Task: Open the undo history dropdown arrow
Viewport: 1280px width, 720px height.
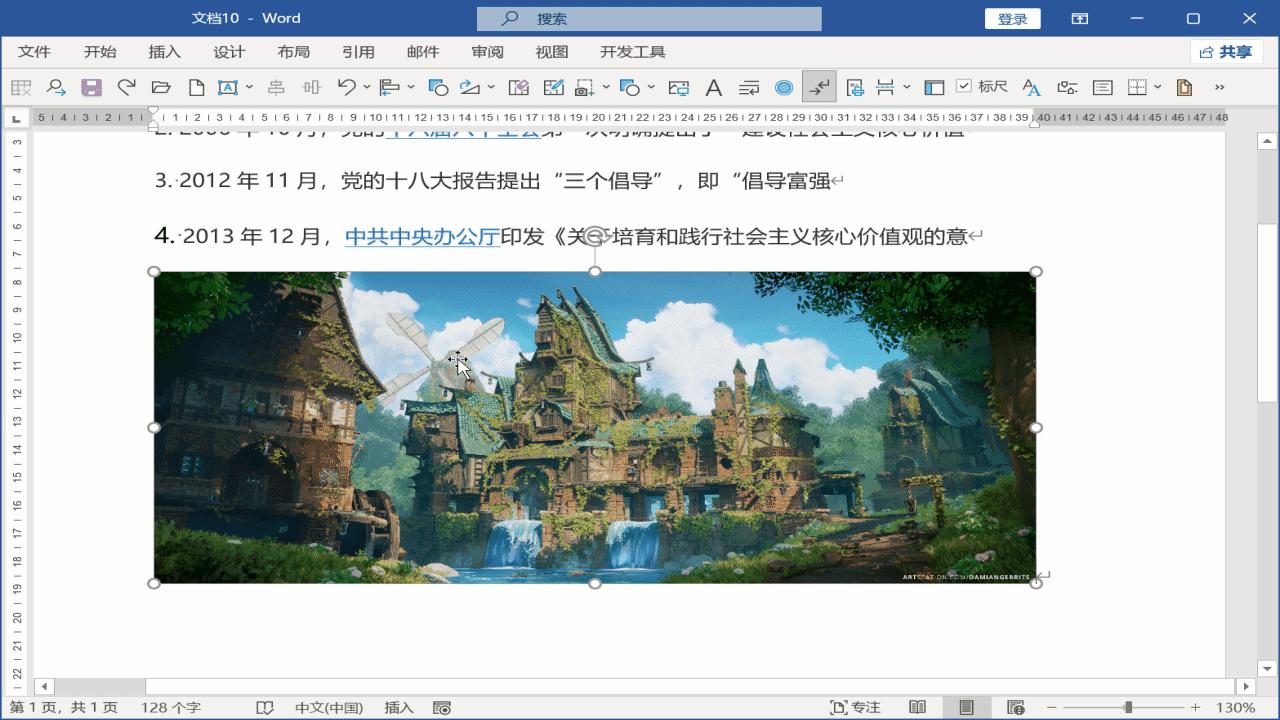Action: 367,88
